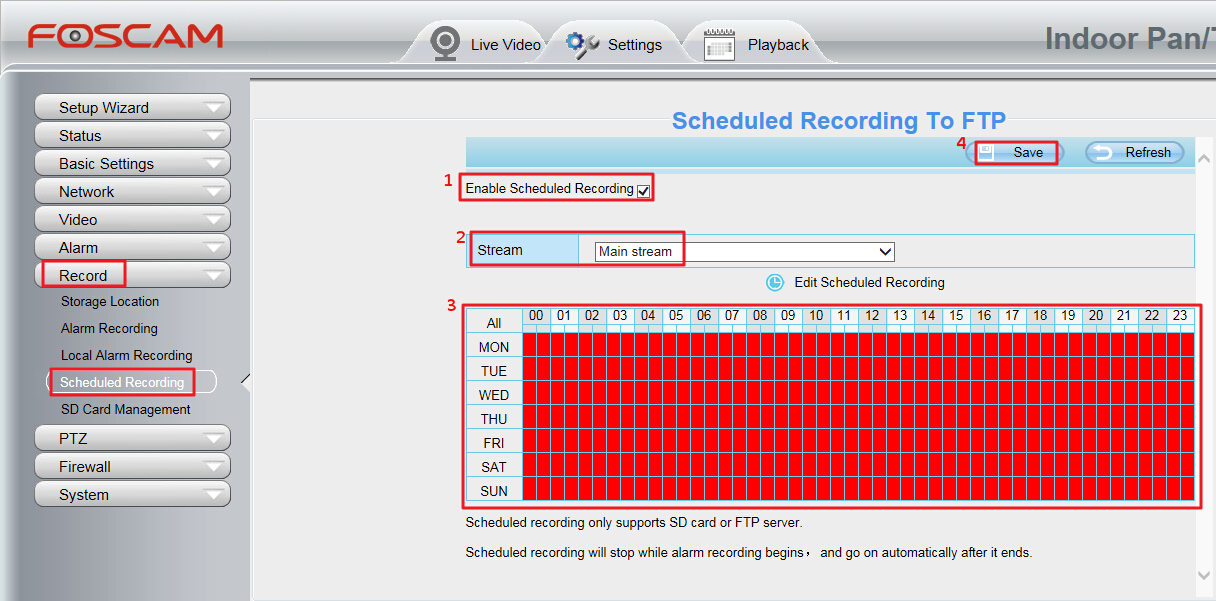
Task: Click the FOSCAM logo
Action: click(125, 37)
